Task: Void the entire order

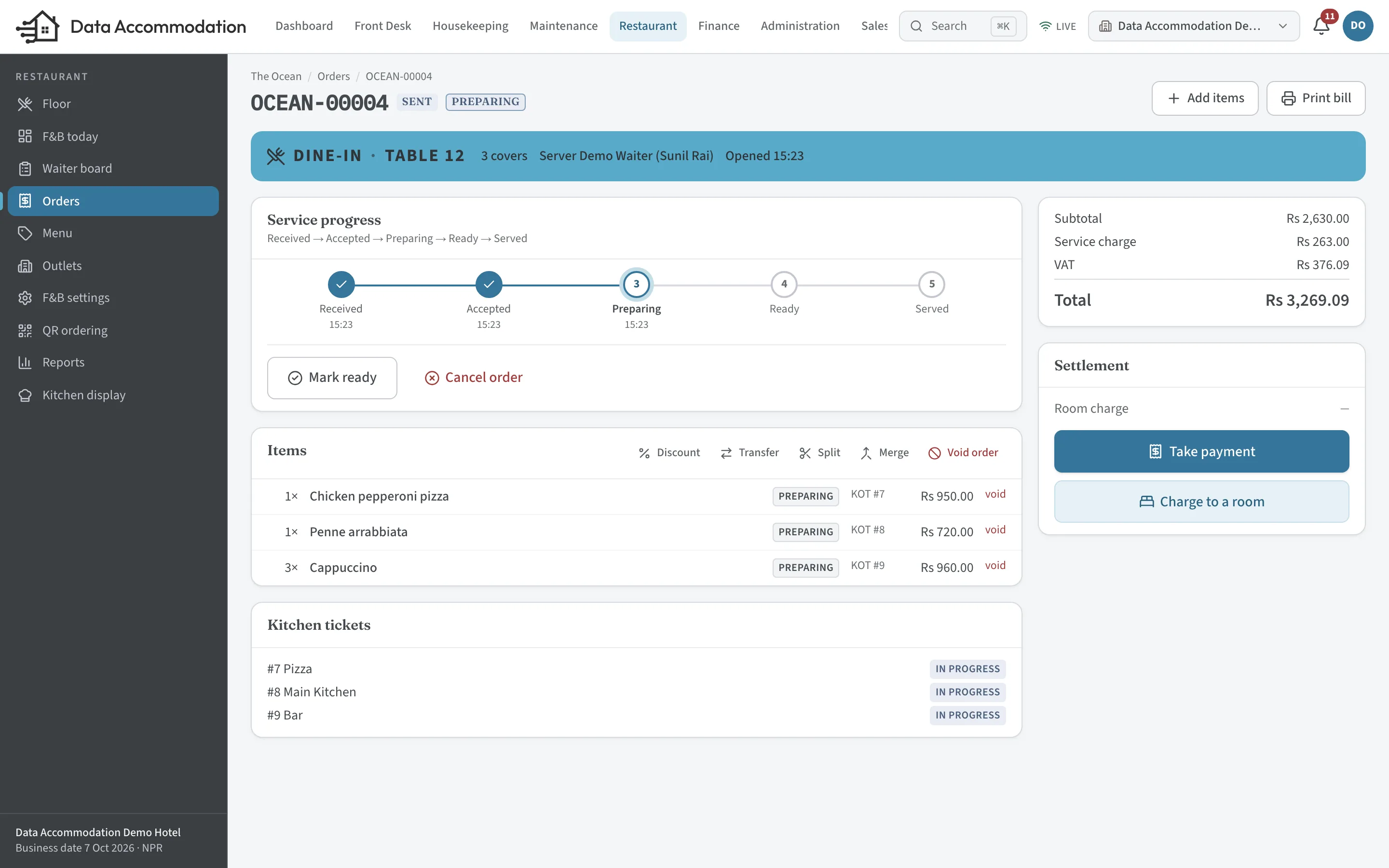Action: coord(963,452)
